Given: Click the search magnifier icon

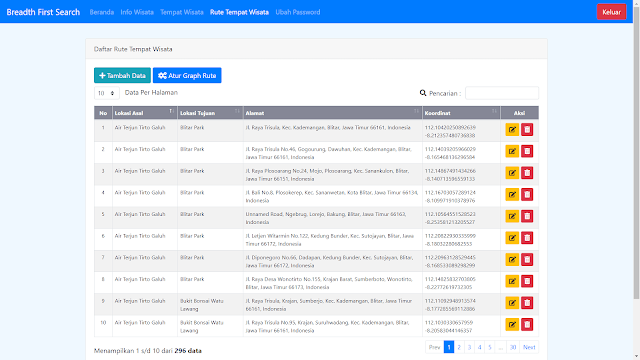Looking at the screenshot, I should click(423, 93).
